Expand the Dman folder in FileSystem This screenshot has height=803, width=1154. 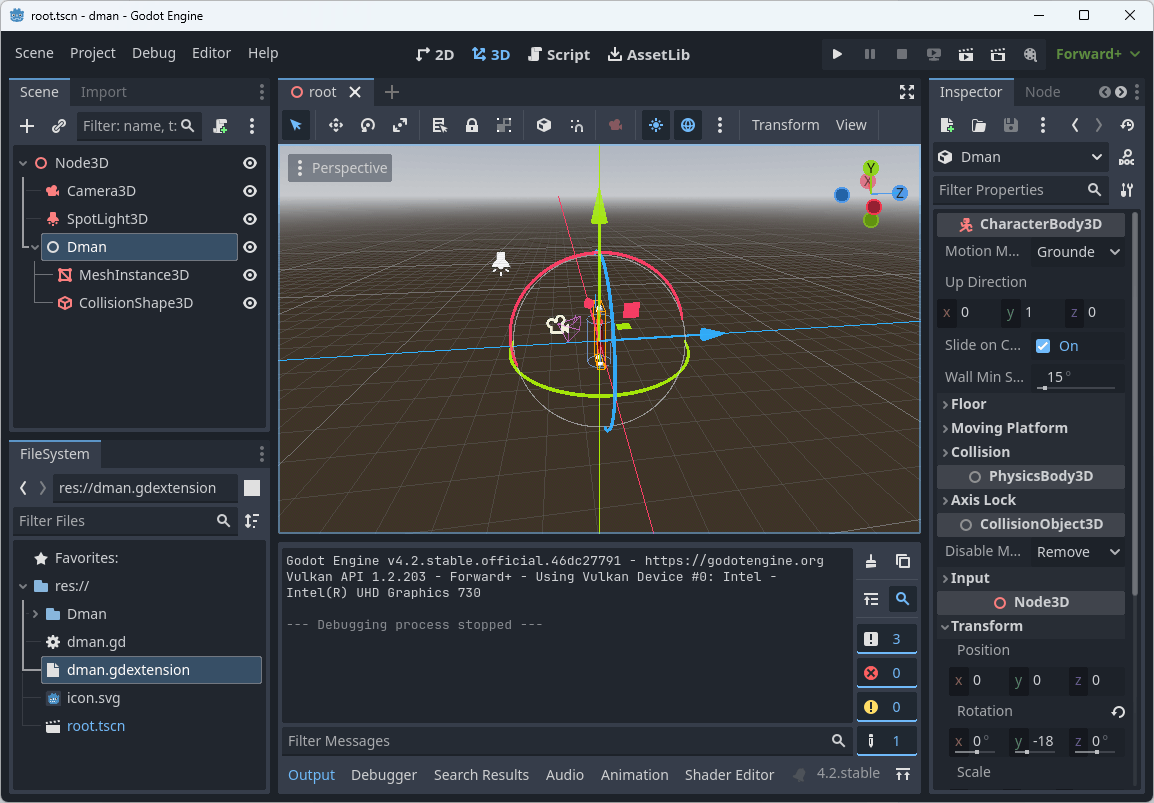click(35, 614)
